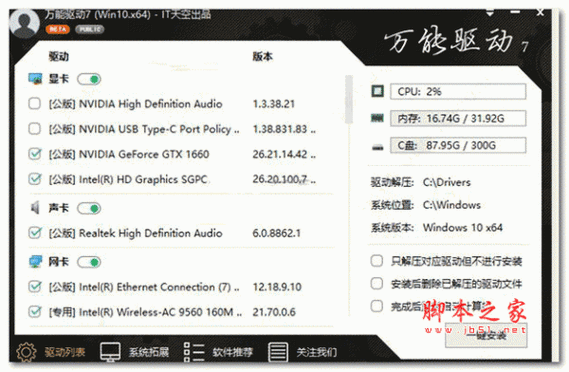Open the title bar dropdown menu arrow
The image size is (569, 372).
click(490, 13)
